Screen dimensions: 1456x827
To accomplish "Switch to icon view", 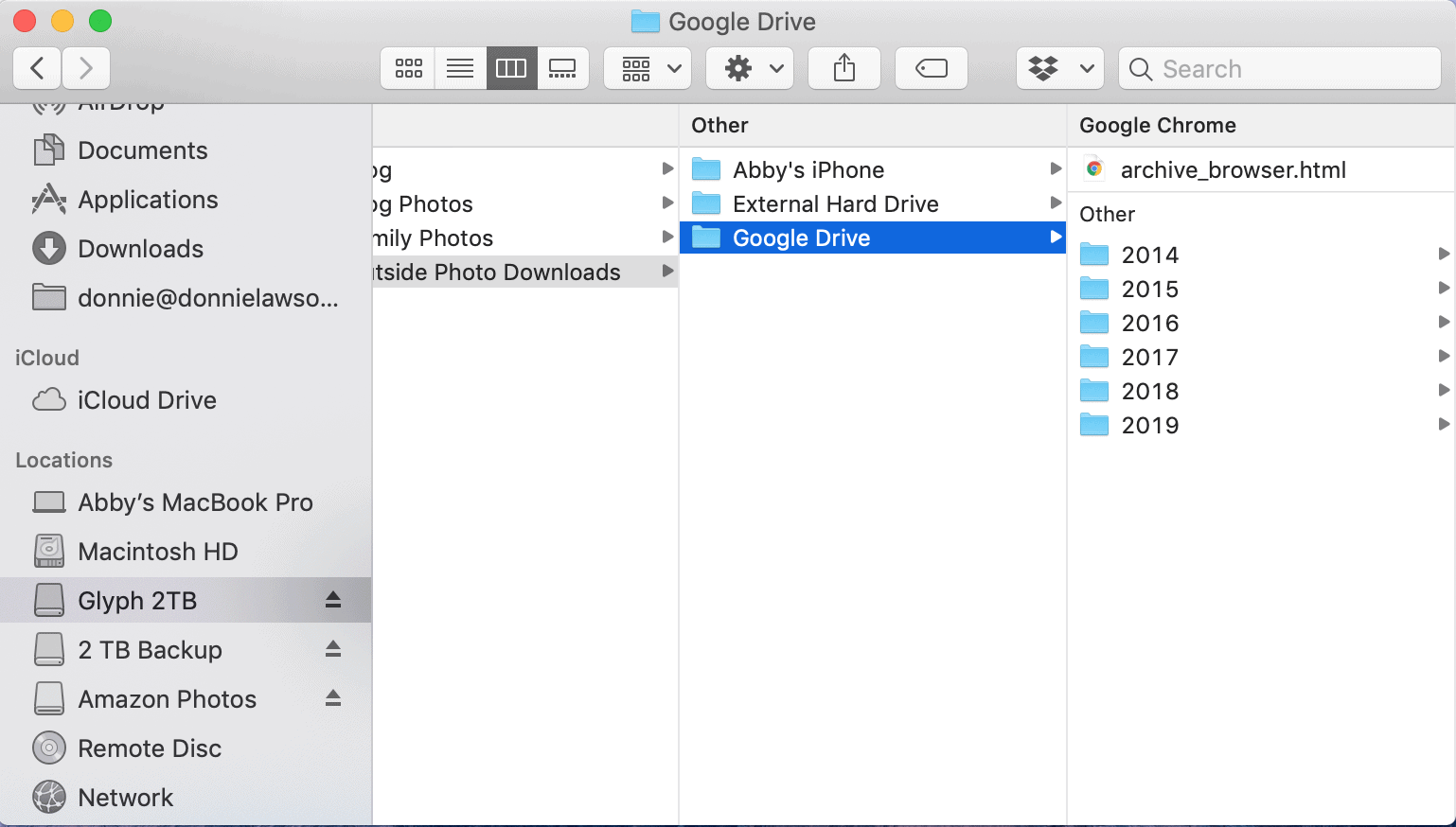I will 408,68.
